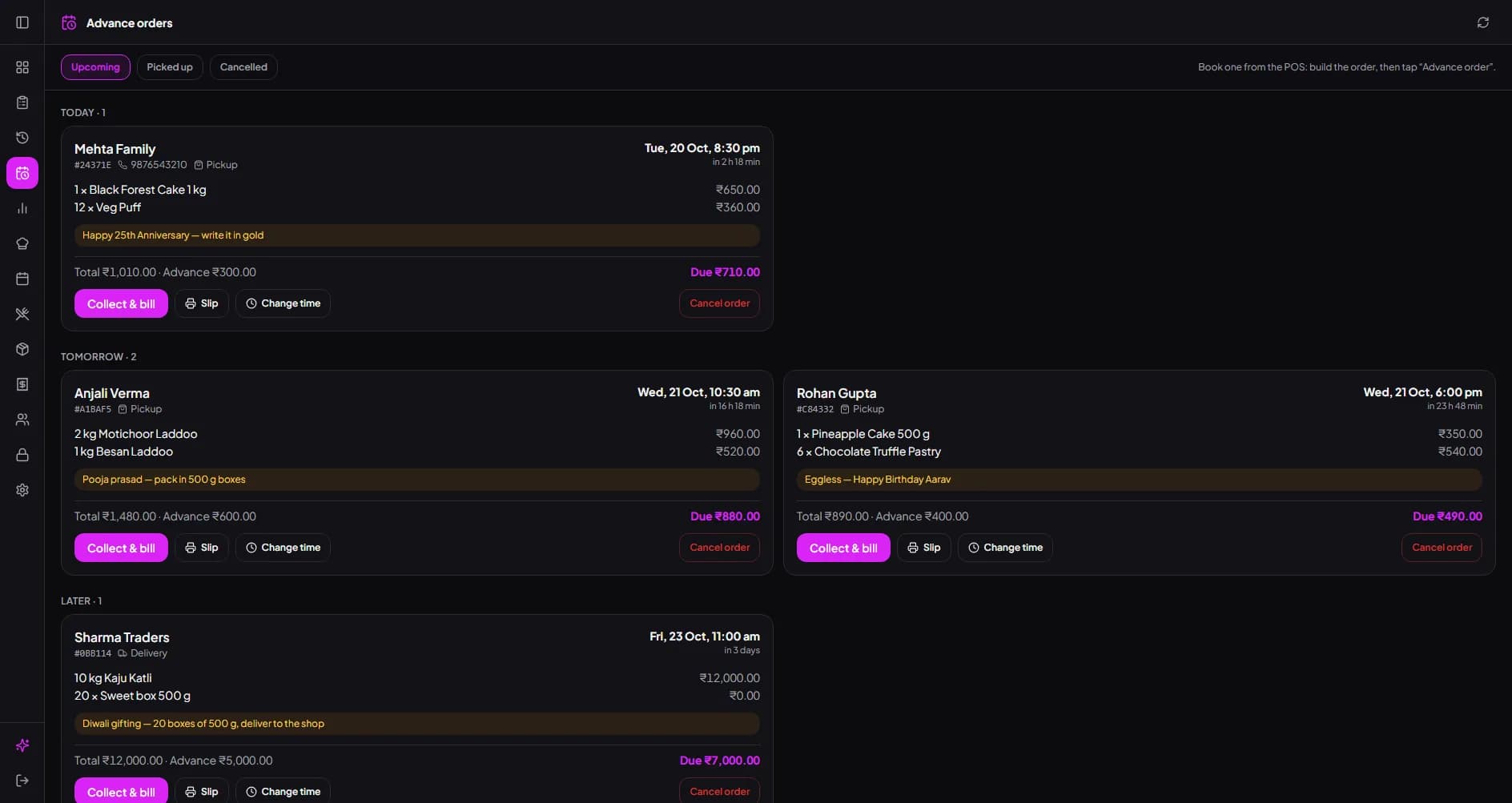
Task: Open the users people icon
Action: (x=22, y=420)
